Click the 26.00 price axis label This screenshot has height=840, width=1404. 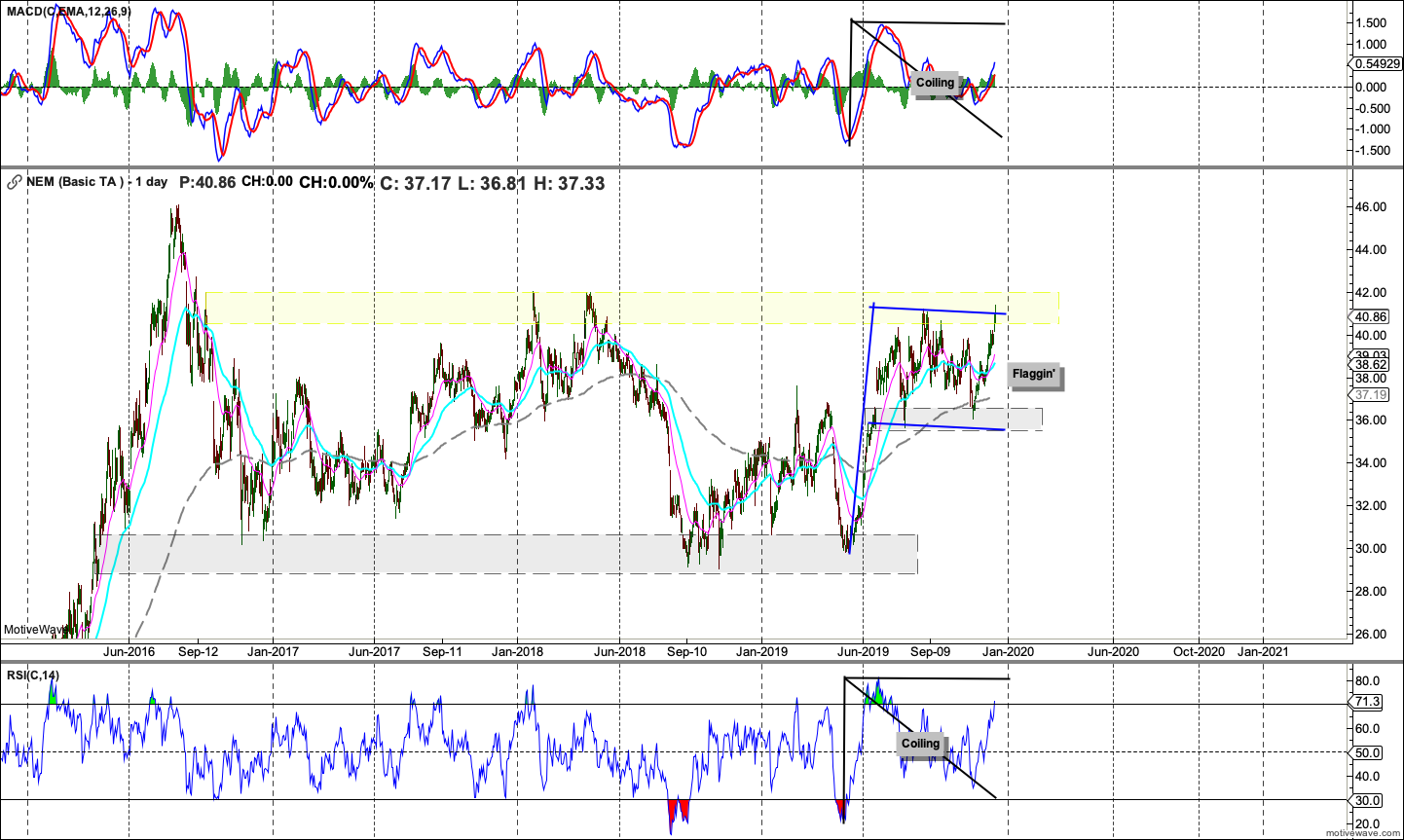click(x=1371, y=635)
